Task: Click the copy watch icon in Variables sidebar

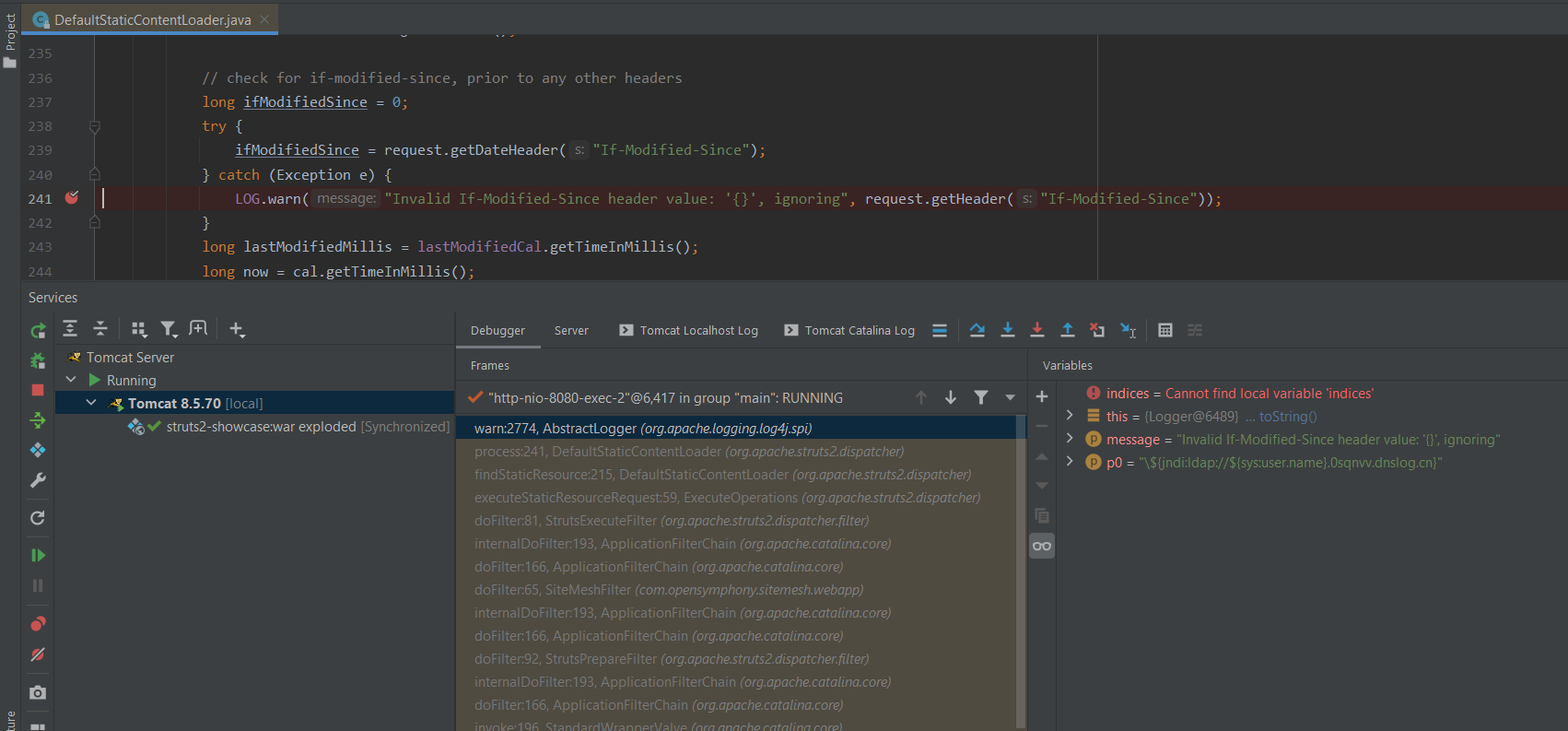Action: pyautogui.click(x=1042, y=515)
